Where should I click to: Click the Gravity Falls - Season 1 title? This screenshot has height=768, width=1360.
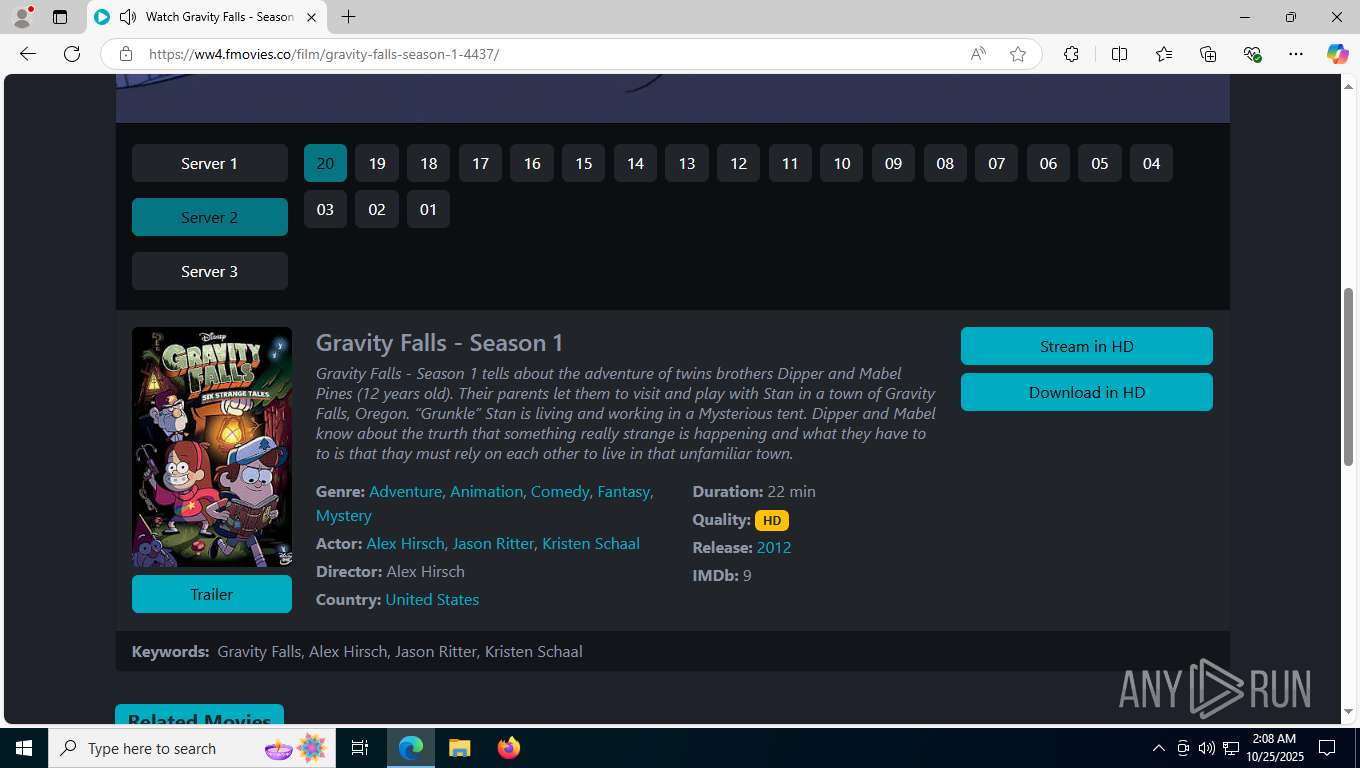(x=439, y=343)
